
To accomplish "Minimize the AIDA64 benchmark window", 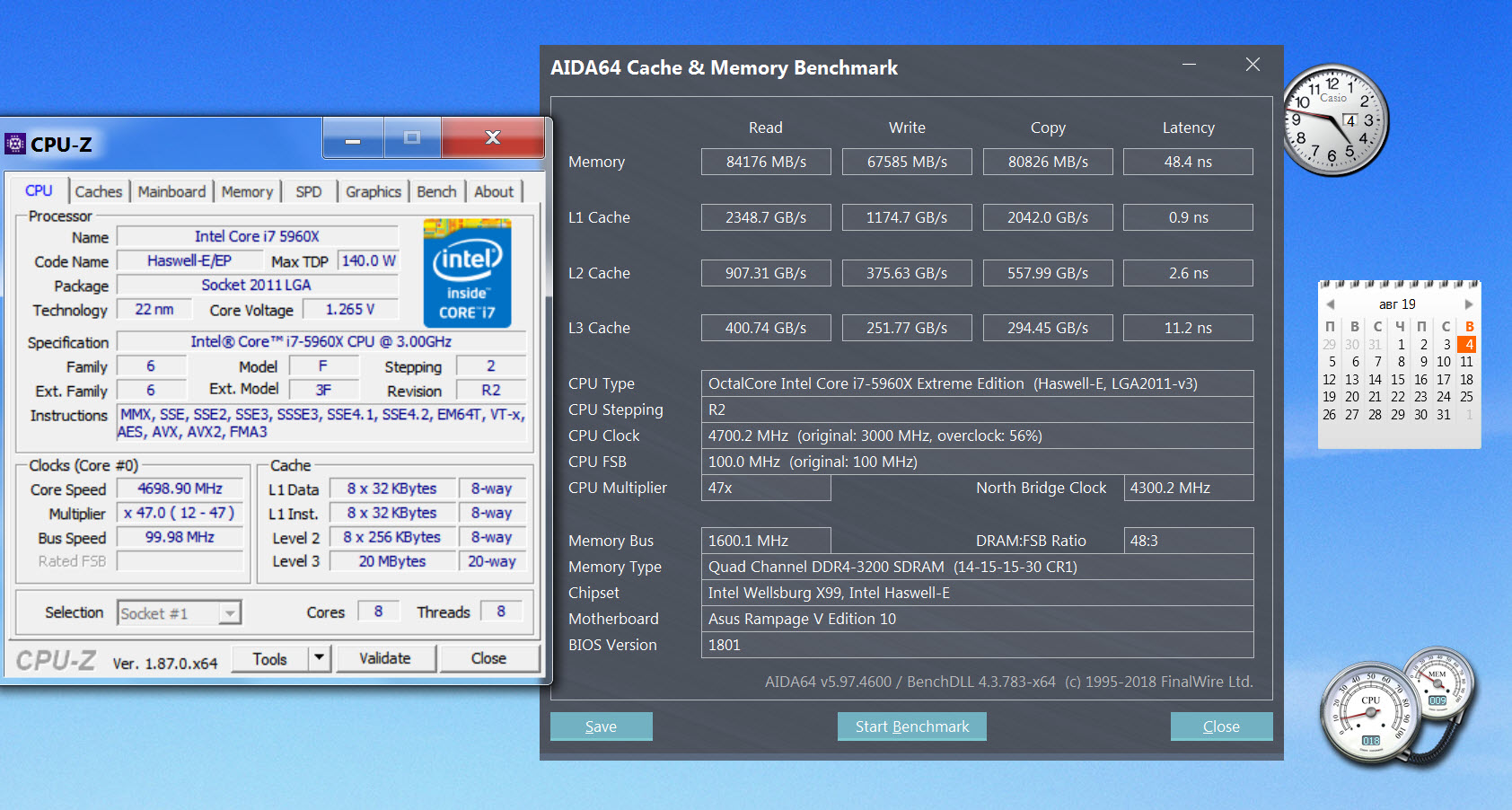I will [1189, 65].
